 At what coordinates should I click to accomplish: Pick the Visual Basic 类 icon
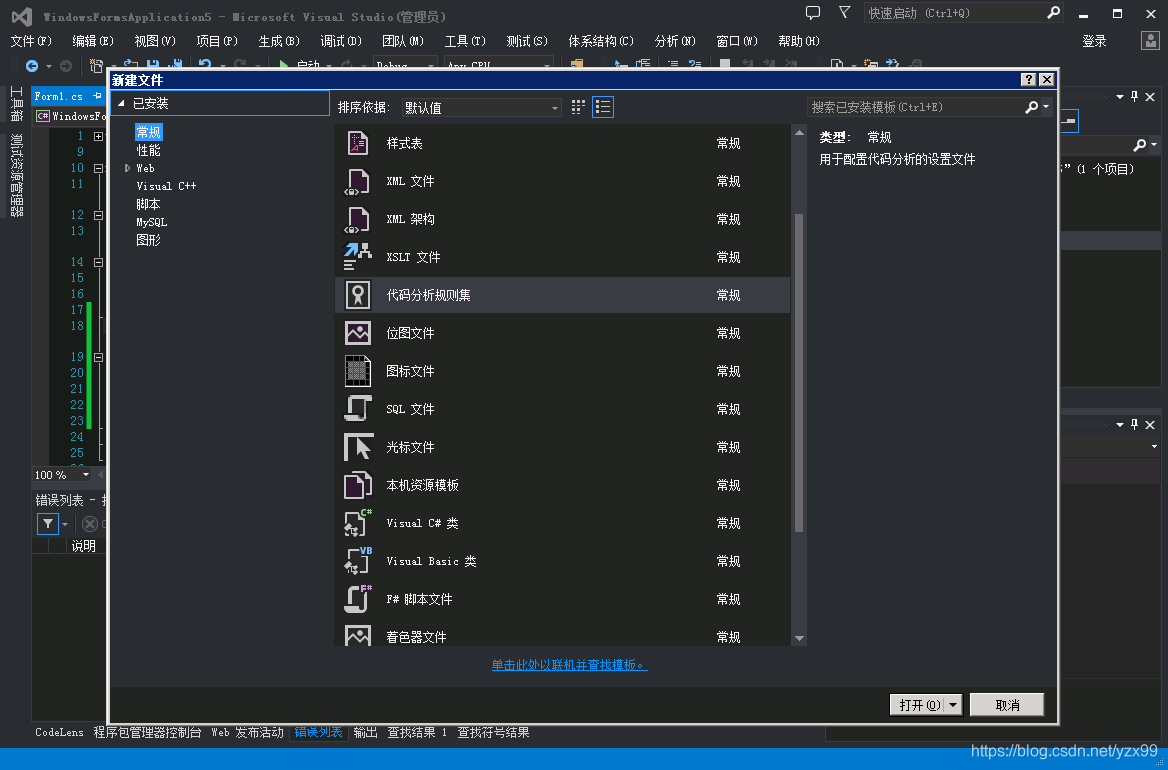358,561
